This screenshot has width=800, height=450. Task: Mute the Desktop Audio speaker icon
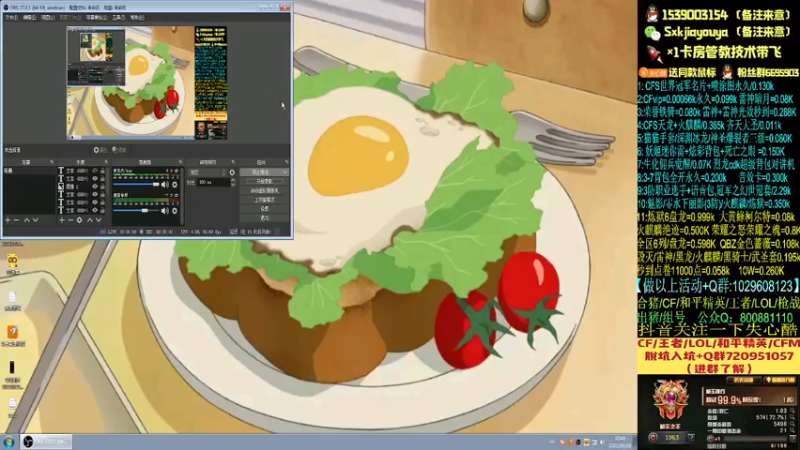click(165, 210)
